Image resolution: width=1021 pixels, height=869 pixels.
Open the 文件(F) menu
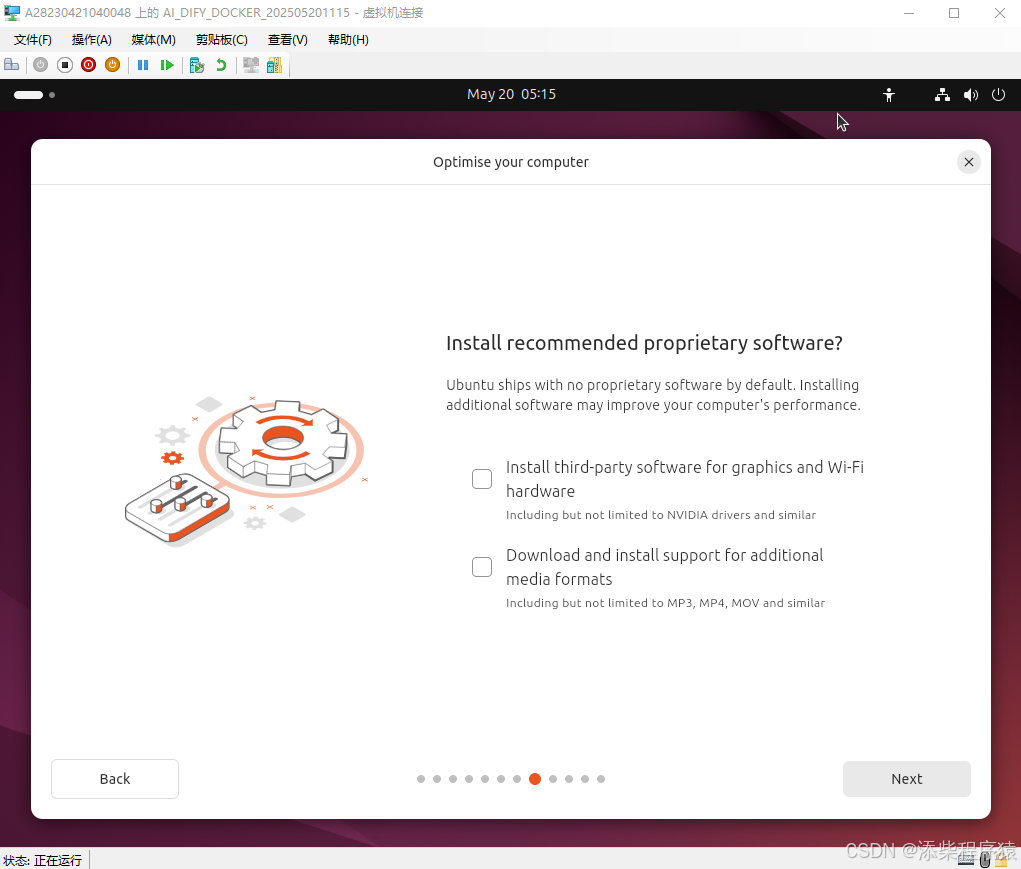click(33, 40)
